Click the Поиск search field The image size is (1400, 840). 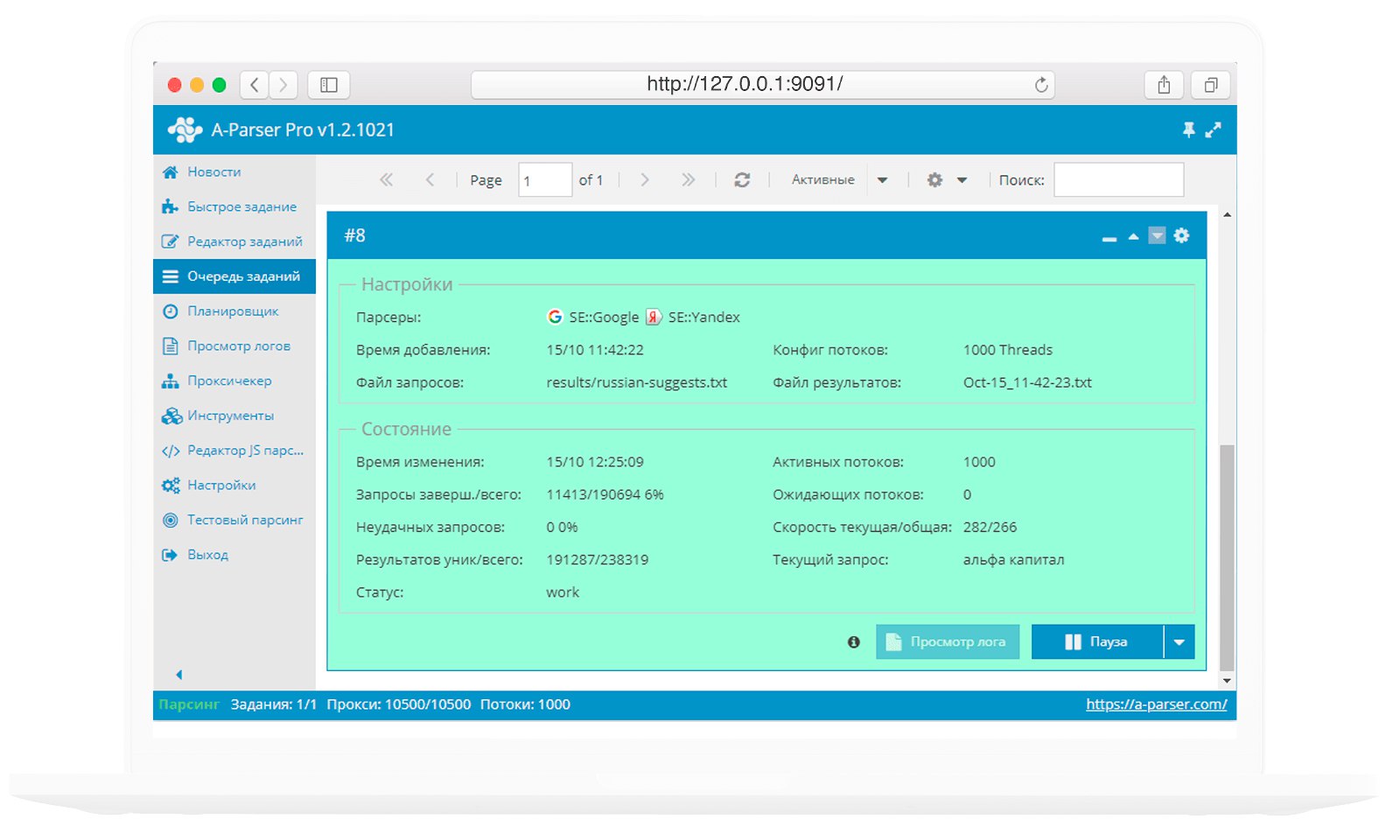click(1119, 180)
